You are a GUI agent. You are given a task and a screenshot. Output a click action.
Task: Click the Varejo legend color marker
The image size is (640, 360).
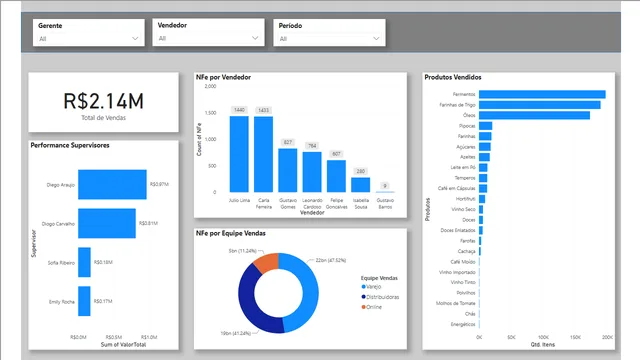363,287
